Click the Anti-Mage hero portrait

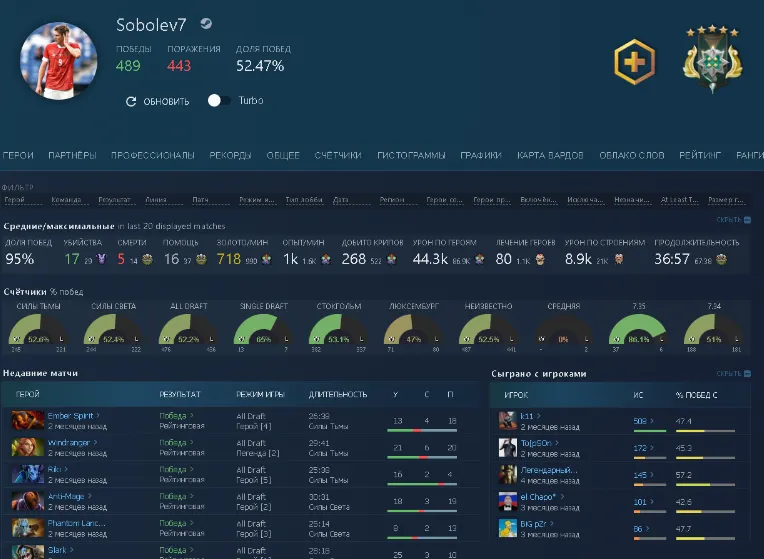(x=28, y=501)
